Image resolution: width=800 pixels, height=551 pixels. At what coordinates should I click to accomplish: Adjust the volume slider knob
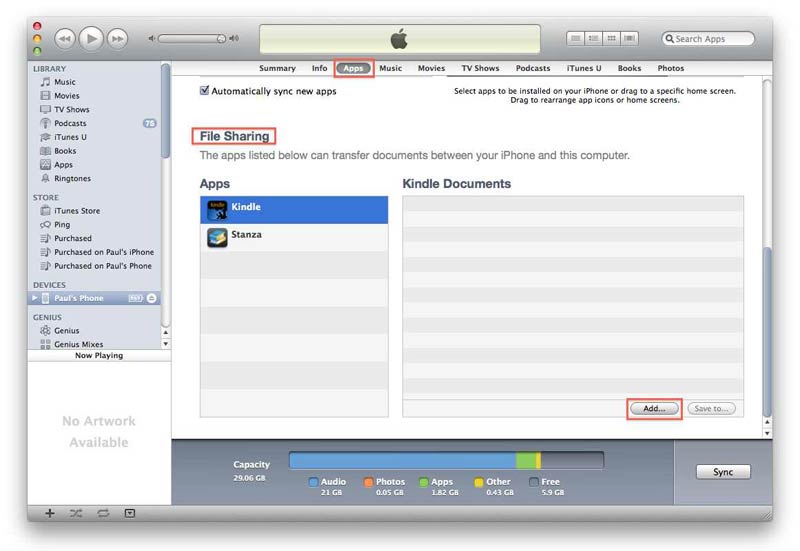tap(221, 39)
